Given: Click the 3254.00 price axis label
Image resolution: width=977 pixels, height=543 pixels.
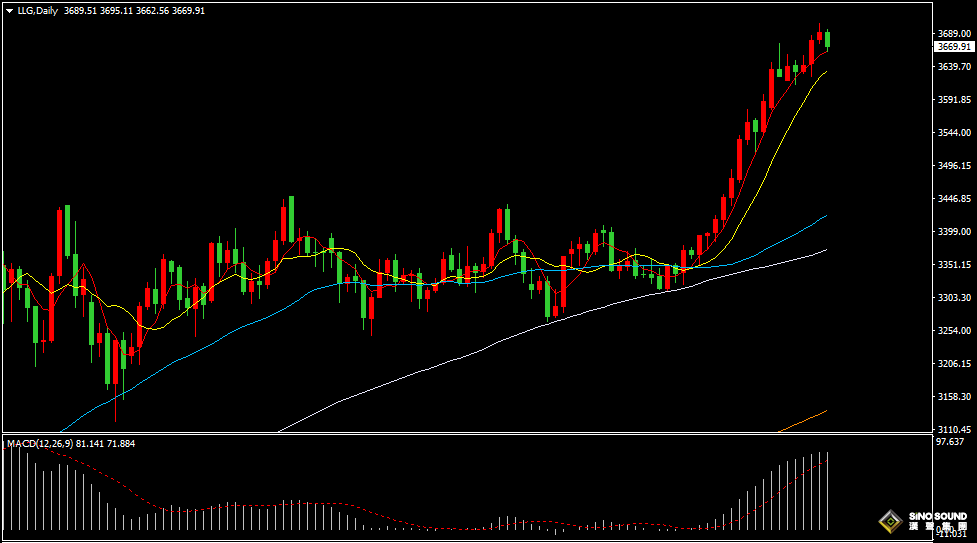Looking at the screenshot, I should (x=954, y=331).
